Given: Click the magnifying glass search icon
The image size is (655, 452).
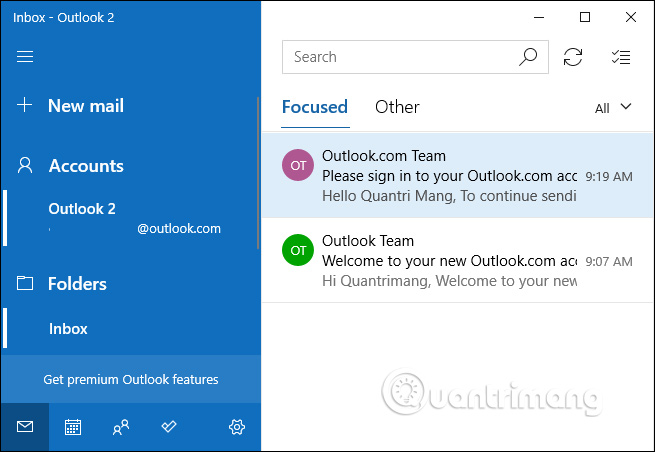Looking at the screenshot, I should tap(528, 57).
